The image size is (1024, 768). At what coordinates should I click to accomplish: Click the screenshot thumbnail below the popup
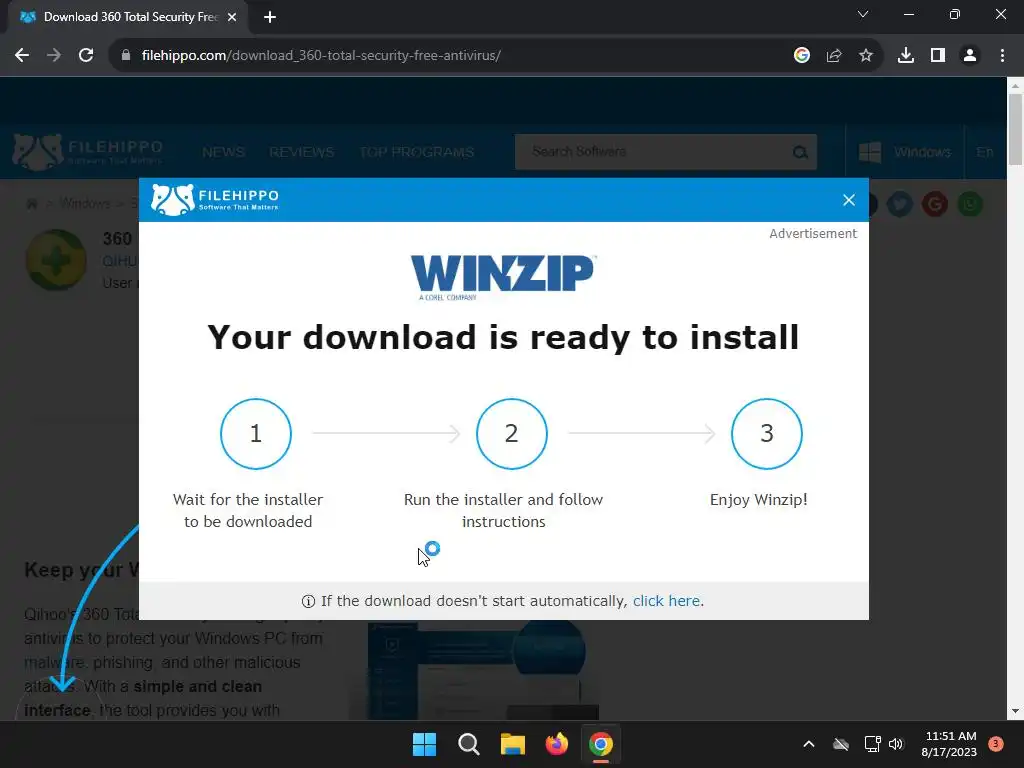point(483,669)
